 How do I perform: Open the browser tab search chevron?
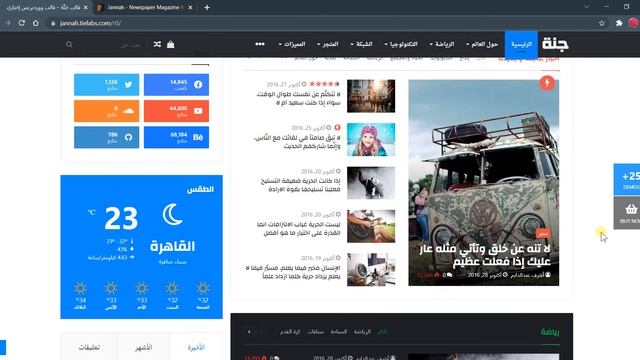click(587, 7)
